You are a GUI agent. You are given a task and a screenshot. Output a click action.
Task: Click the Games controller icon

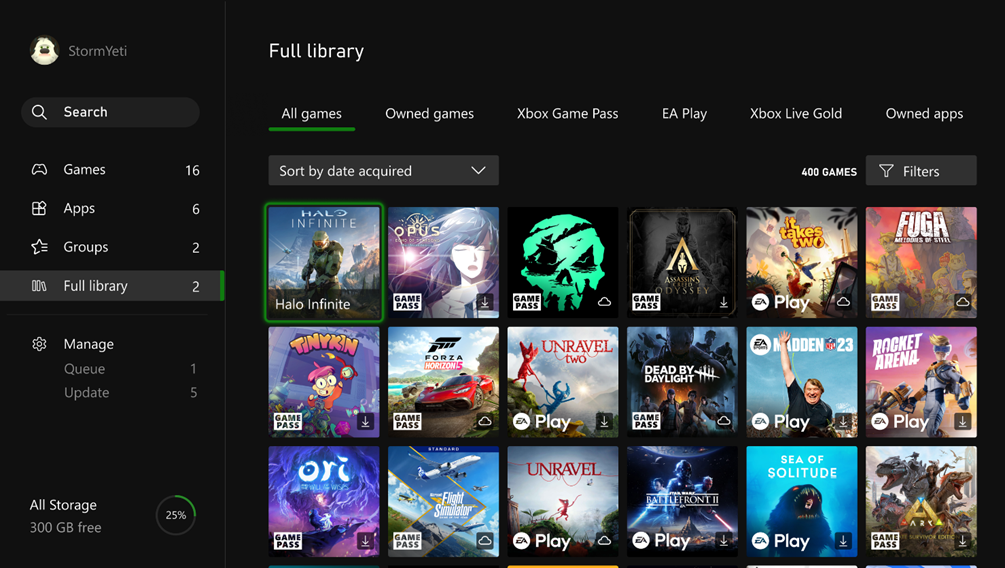[39, 170]
